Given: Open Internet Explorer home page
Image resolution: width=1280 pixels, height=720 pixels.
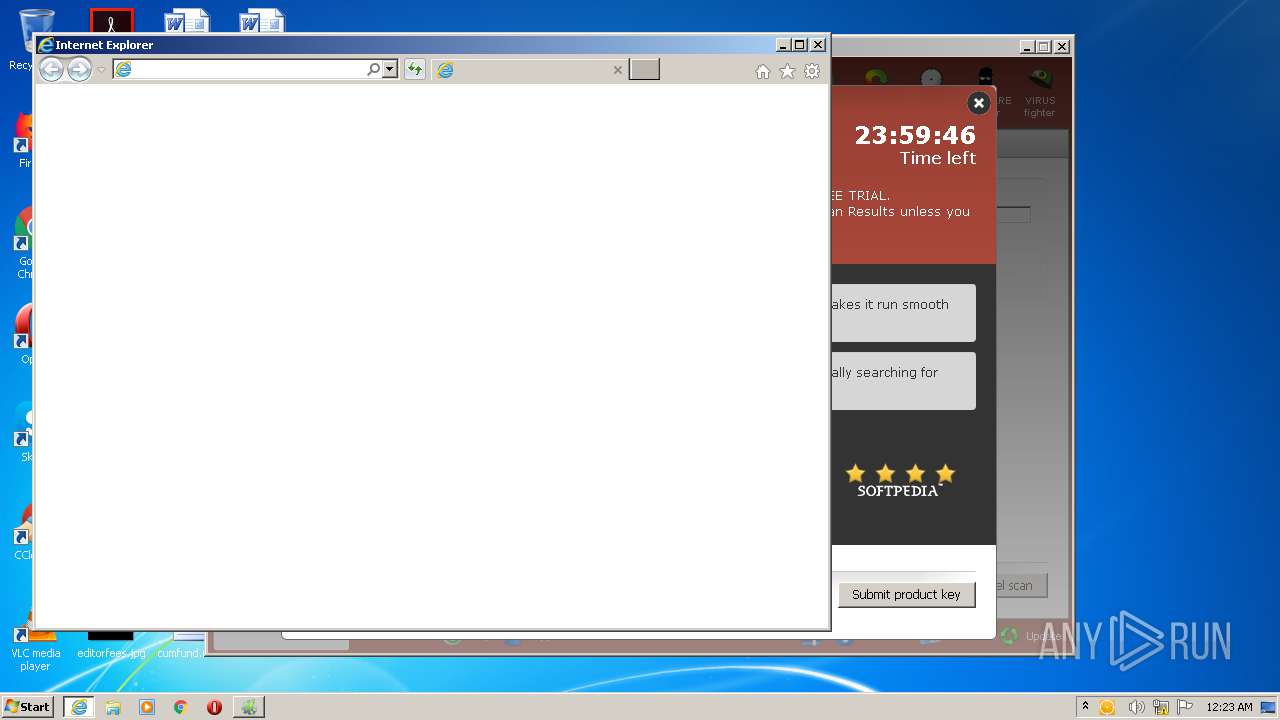Looking at the screenshot, I should point(763,71).
